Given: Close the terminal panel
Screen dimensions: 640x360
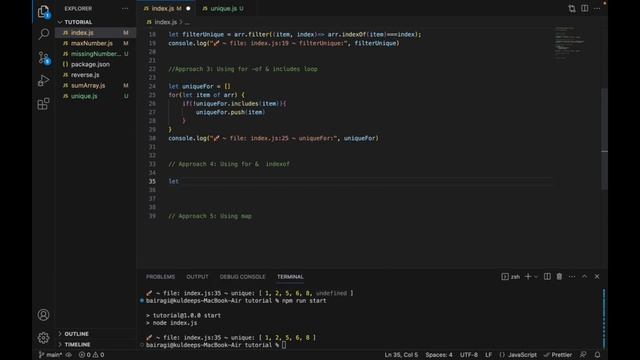Looking at the screenshot, I should (597, 277).
